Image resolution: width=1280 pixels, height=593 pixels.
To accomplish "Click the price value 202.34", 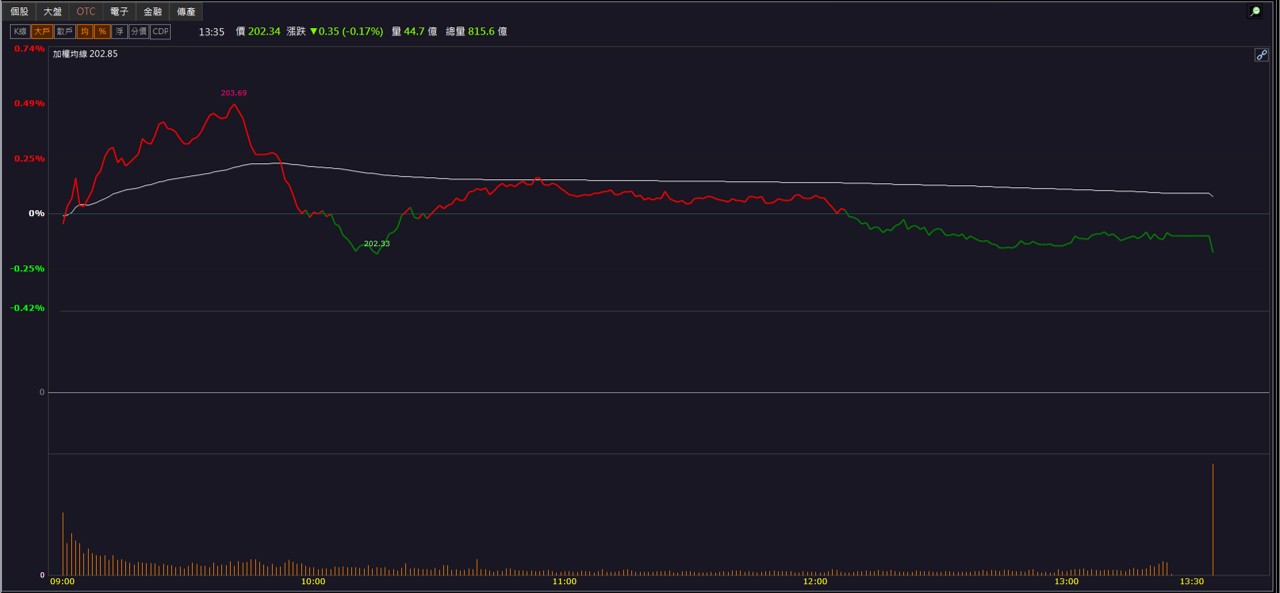I will (264, 32).
